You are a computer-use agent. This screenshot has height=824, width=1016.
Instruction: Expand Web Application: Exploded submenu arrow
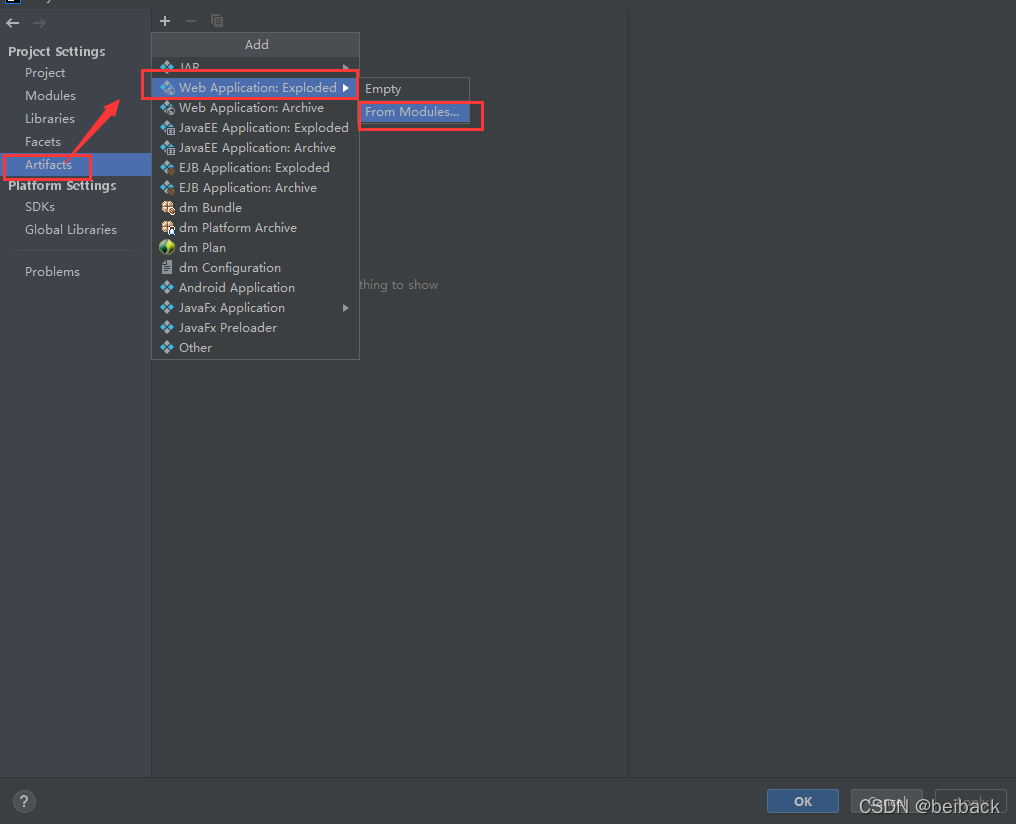pos(346,87)
